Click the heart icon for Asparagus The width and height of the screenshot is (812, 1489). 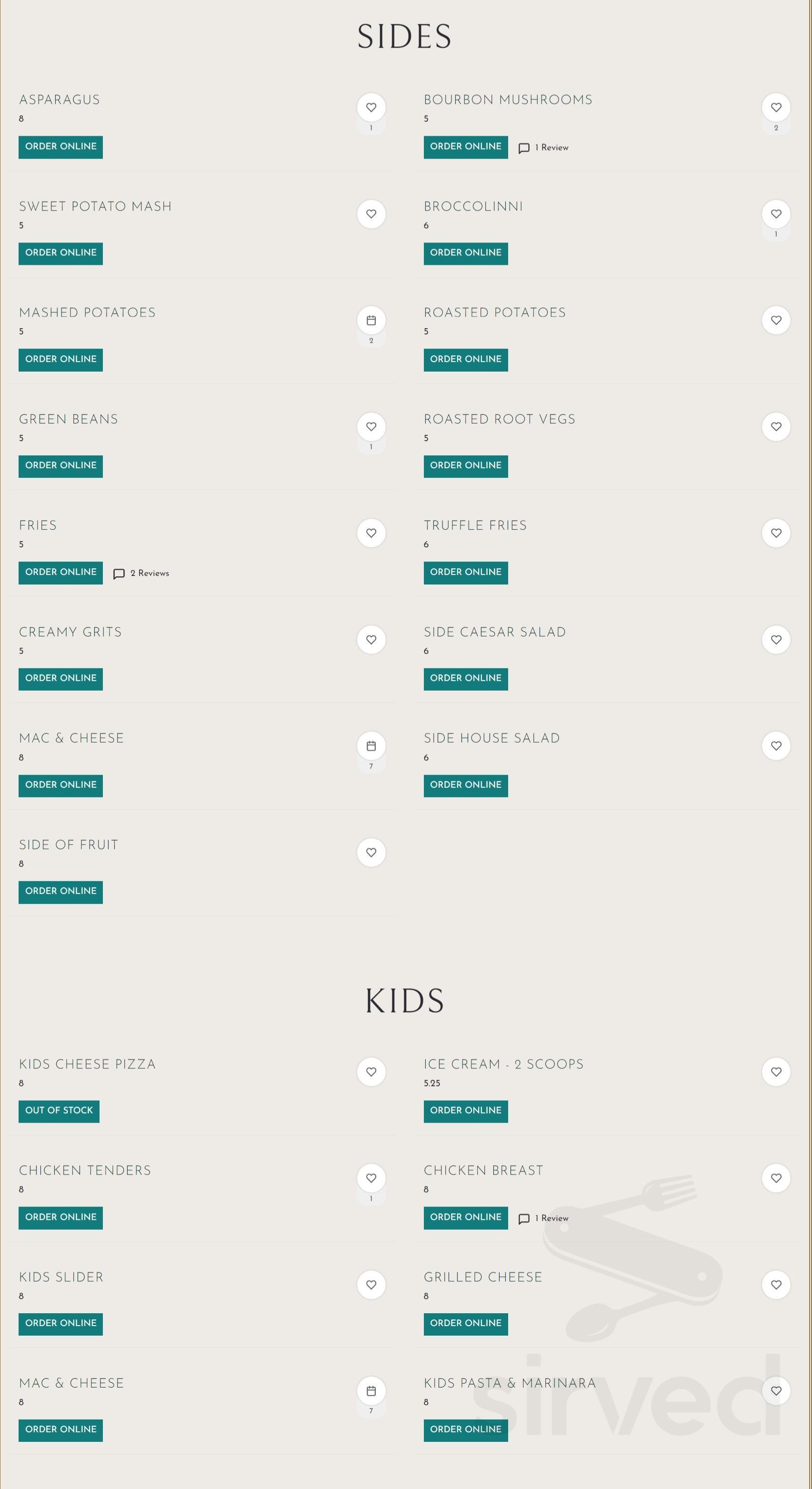(371, 108)
